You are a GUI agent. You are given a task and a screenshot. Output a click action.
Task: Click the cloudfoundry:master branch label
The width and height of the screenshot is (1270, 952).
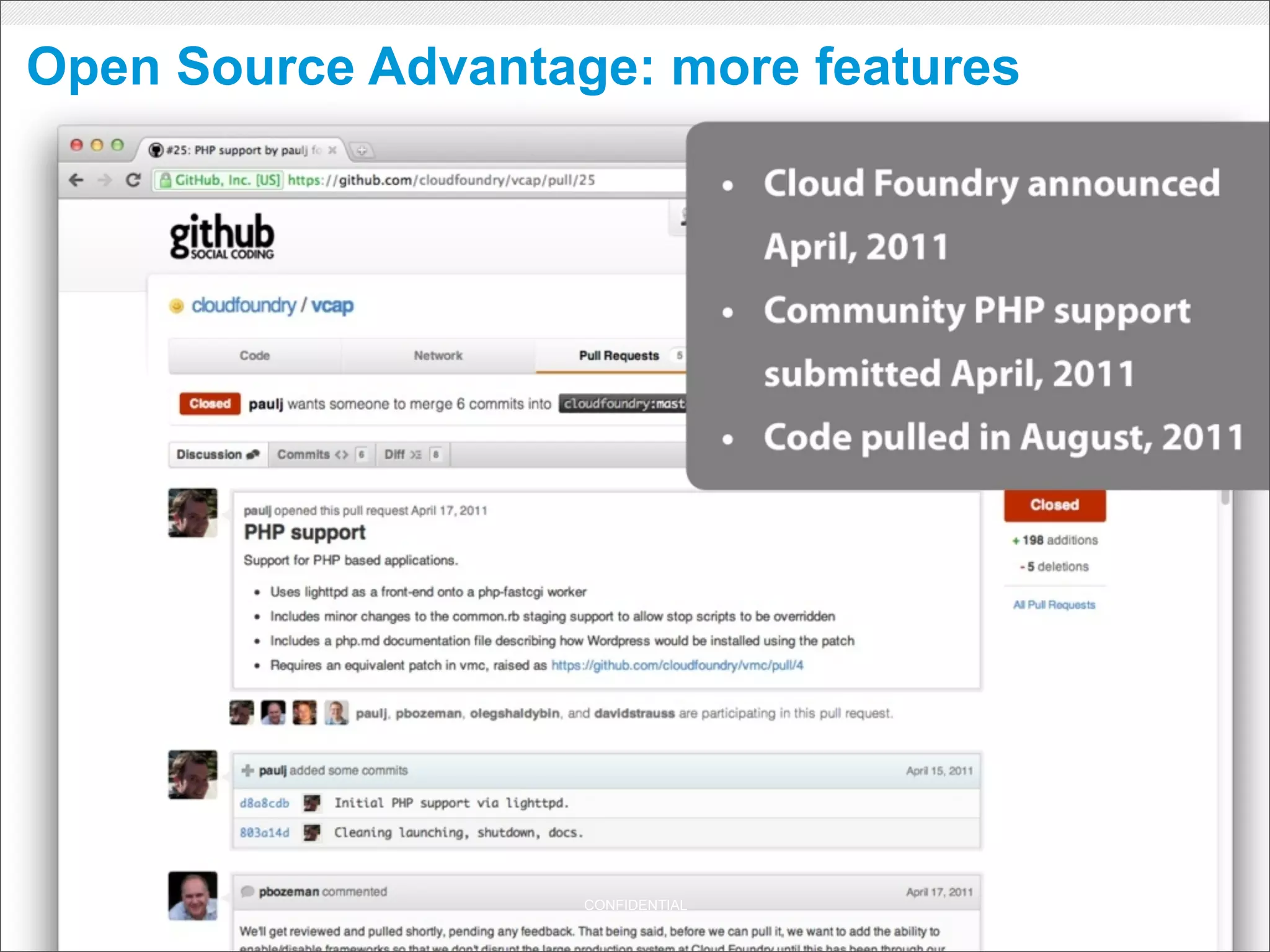coord(623,404)
